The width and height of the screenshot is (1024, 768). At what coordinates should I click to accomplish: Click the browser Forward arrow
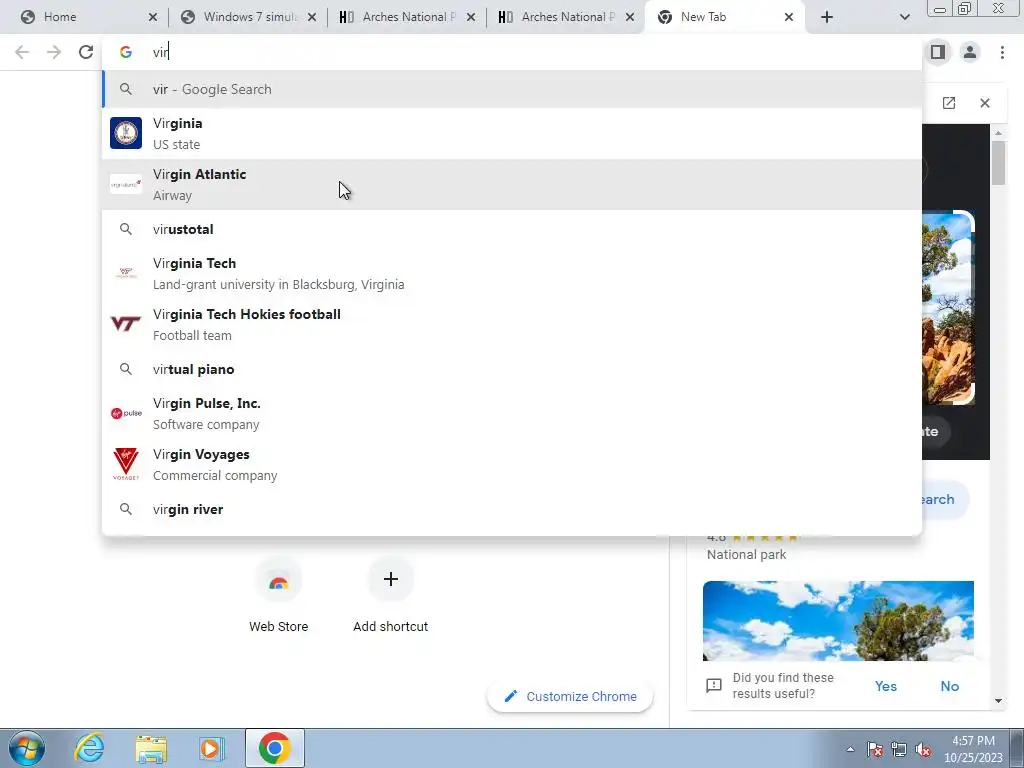(54, 52)
